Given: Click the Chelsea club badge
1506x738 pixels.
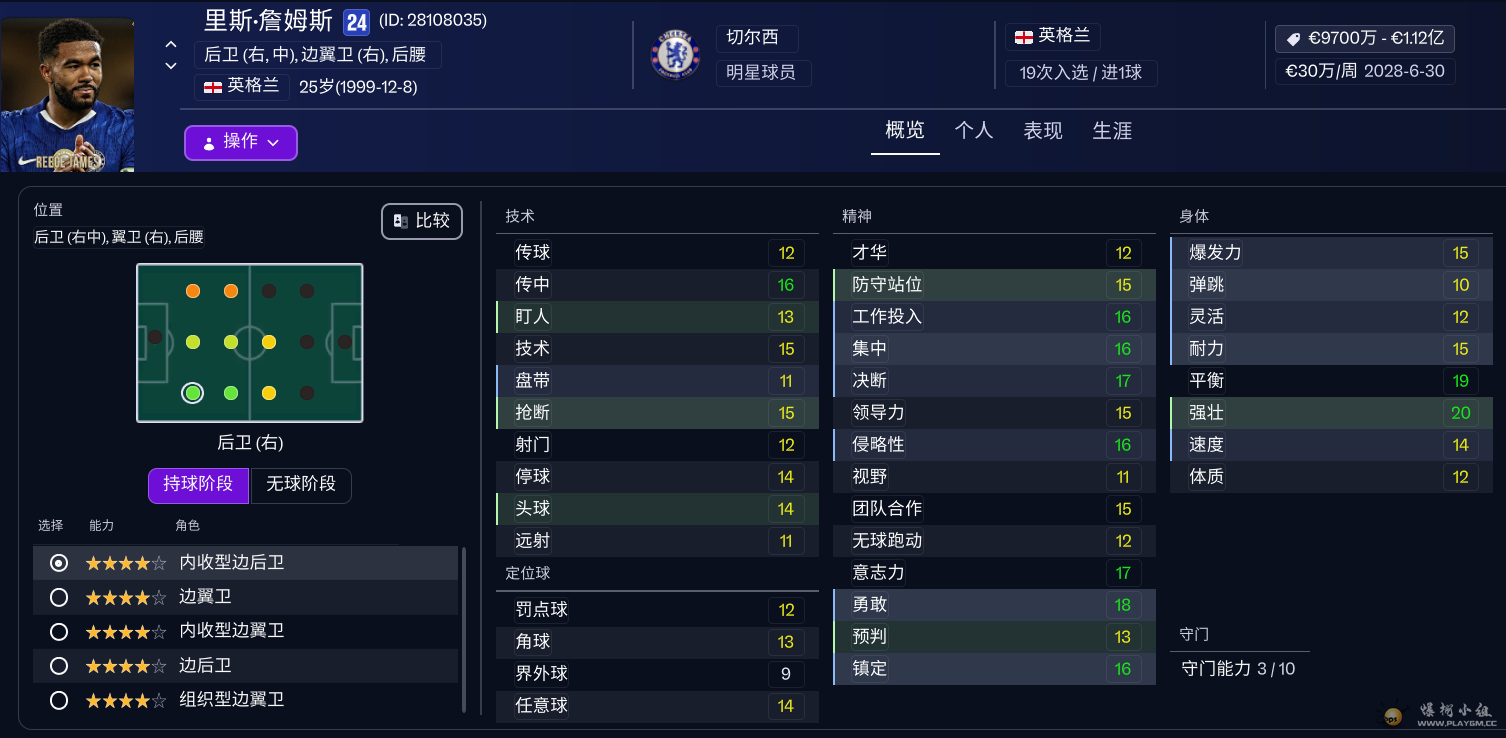Looking at the screenshot, I should pos(676,54).
